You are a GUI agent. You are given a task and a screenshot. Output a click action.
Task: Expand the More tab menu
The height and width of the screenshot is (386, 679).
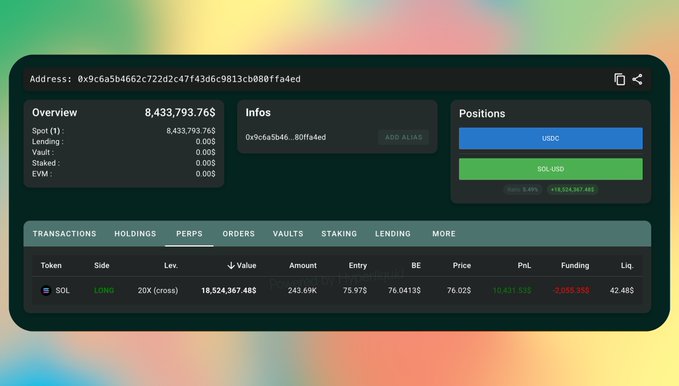tap(444, 234)
